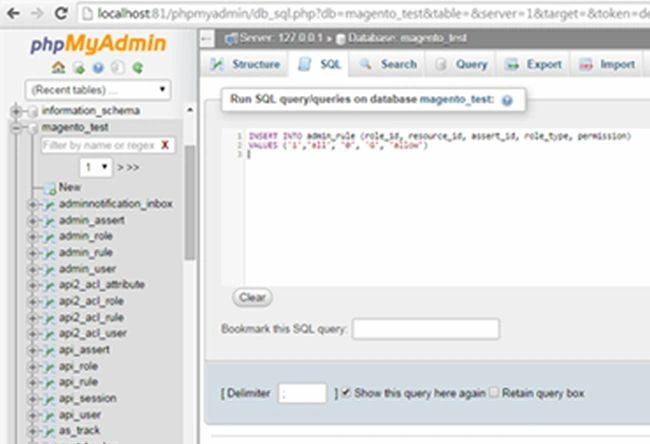This screenshot has width=650, height=444.
Task: Click the database icon in the breadcrumb
Action: pyautogui.click(x=341, y=39)
